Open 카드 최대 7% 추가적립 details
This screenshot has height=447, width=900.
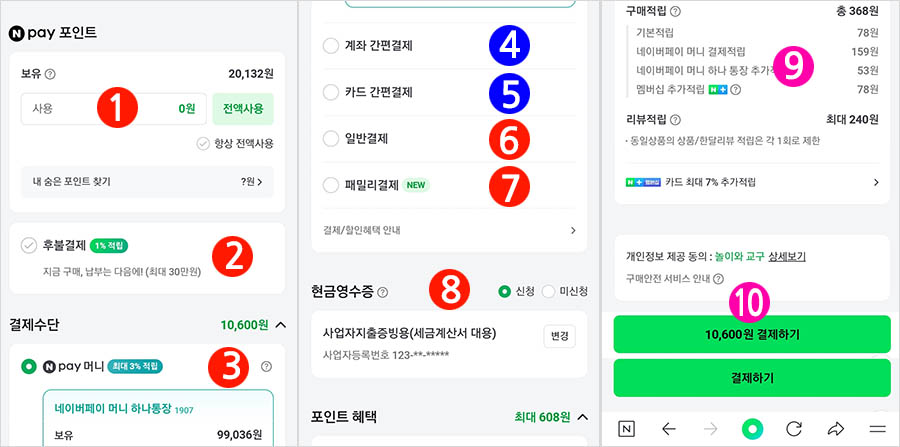tap(752, 182)
